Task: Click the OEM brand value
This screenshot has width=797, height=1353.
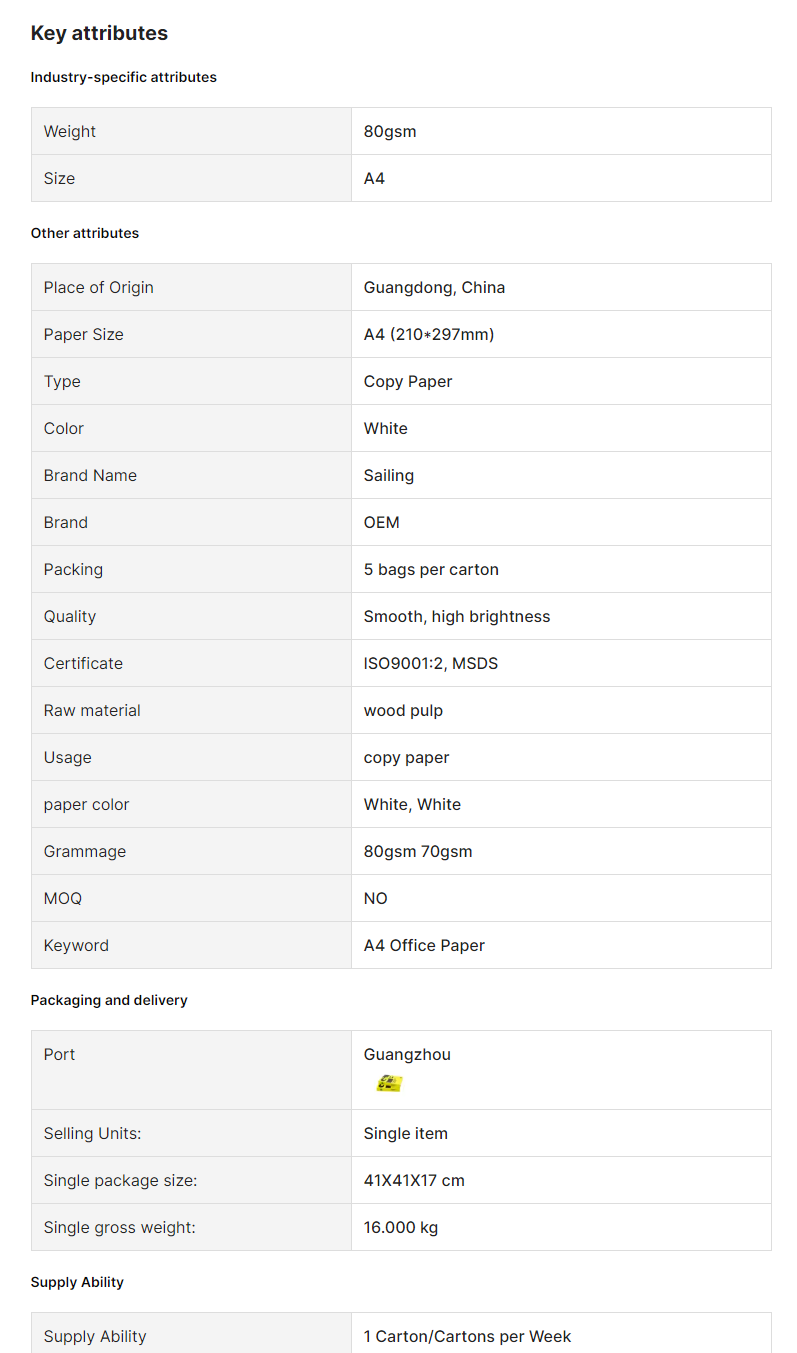Action: pos(381,522)
